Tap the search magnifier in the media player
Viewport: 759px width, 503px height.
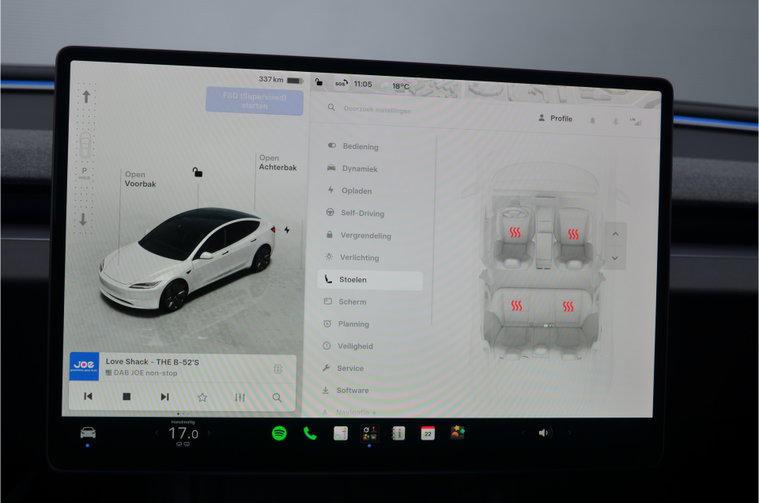pos(277,397)
